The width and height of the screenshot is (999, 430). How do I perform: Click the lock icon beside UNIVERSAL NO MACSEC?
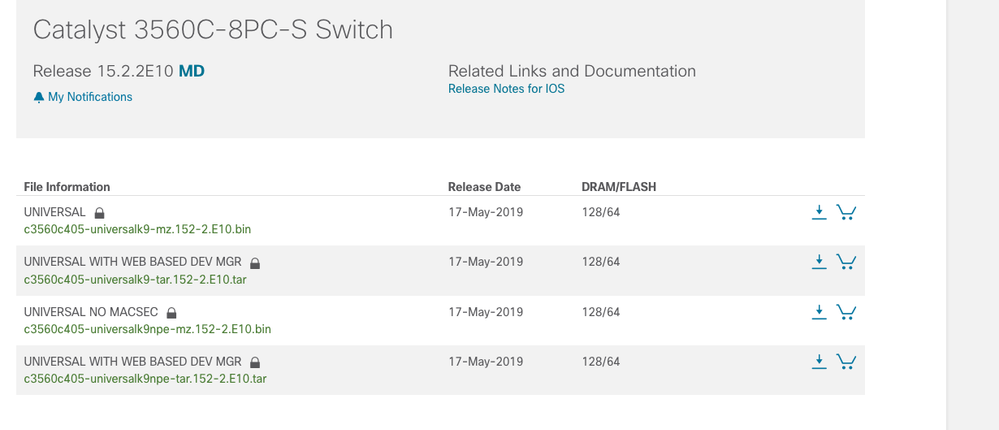(x=171, y=313)
